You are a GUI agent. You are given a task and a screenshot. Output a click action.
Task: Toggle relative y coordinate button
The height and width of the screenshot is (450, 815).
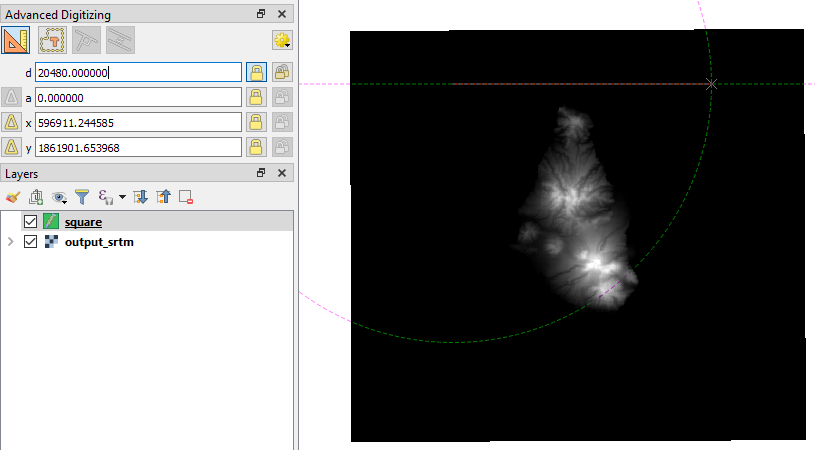pos(12,147)
